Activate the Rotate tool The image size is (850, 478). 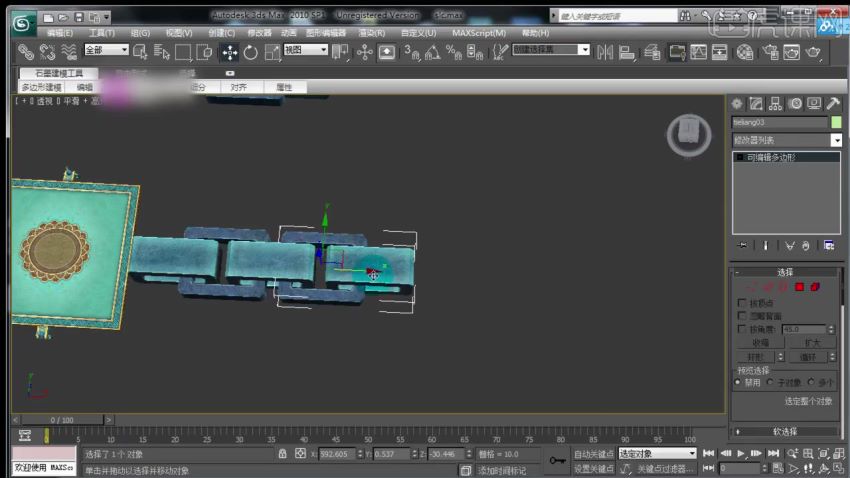(x=250, y=52)
